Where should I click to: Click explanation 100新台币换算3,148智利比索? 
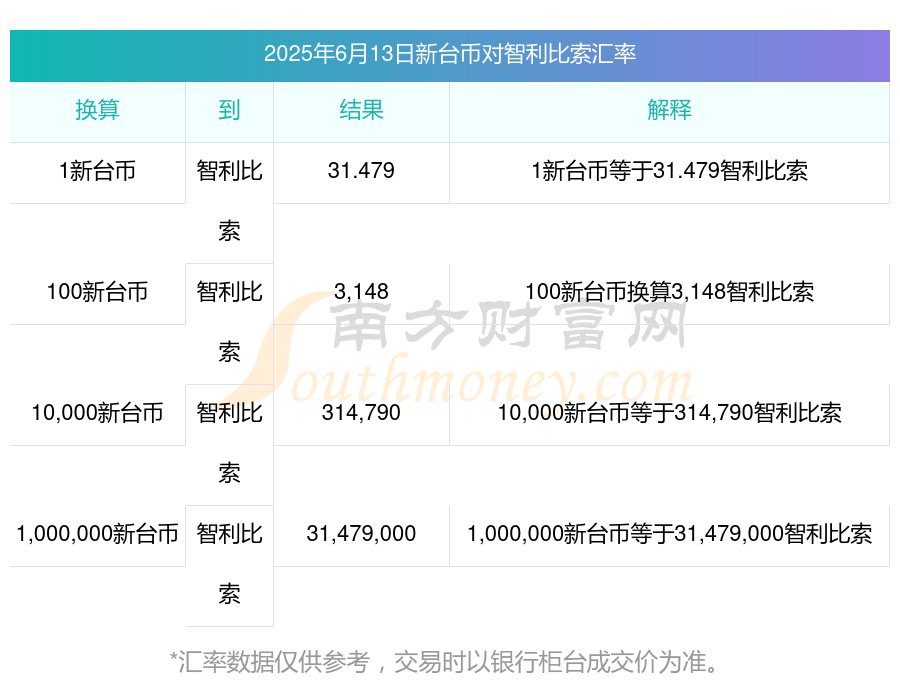coord(669,292)
